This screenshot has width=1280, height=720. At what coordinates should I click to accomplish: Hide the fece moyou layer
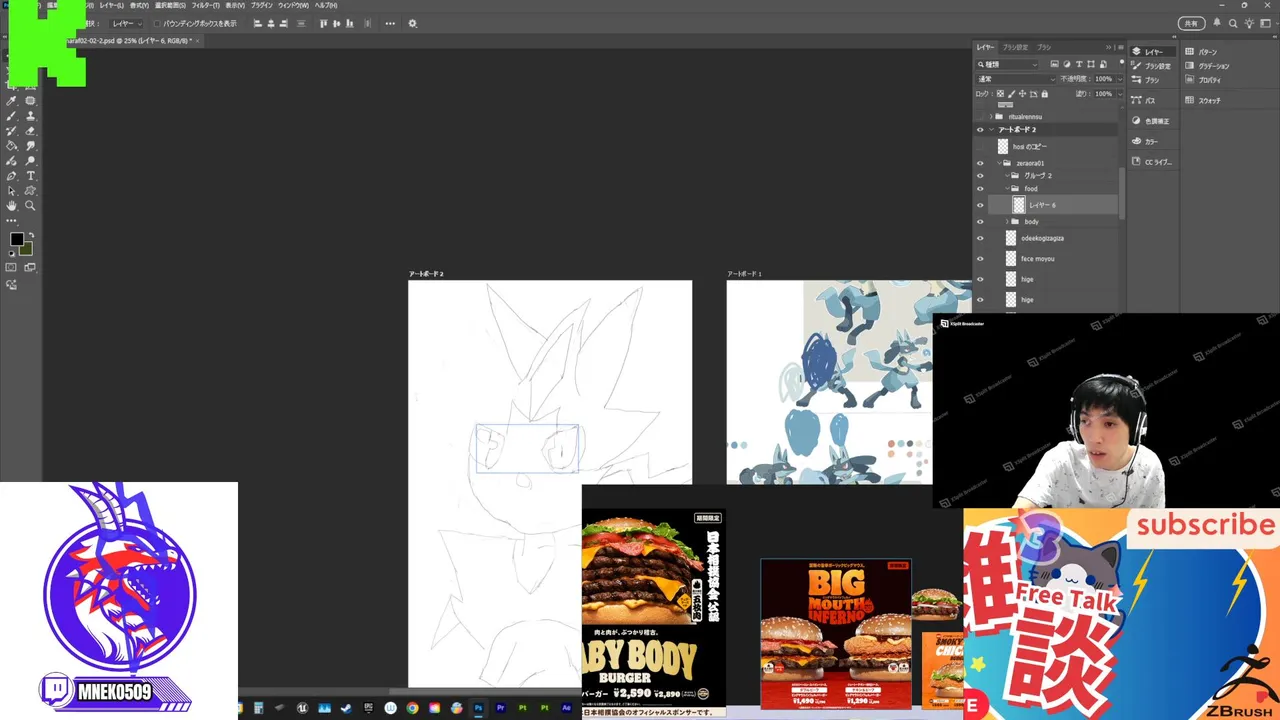pyautogui.click(x=980, y=259)
